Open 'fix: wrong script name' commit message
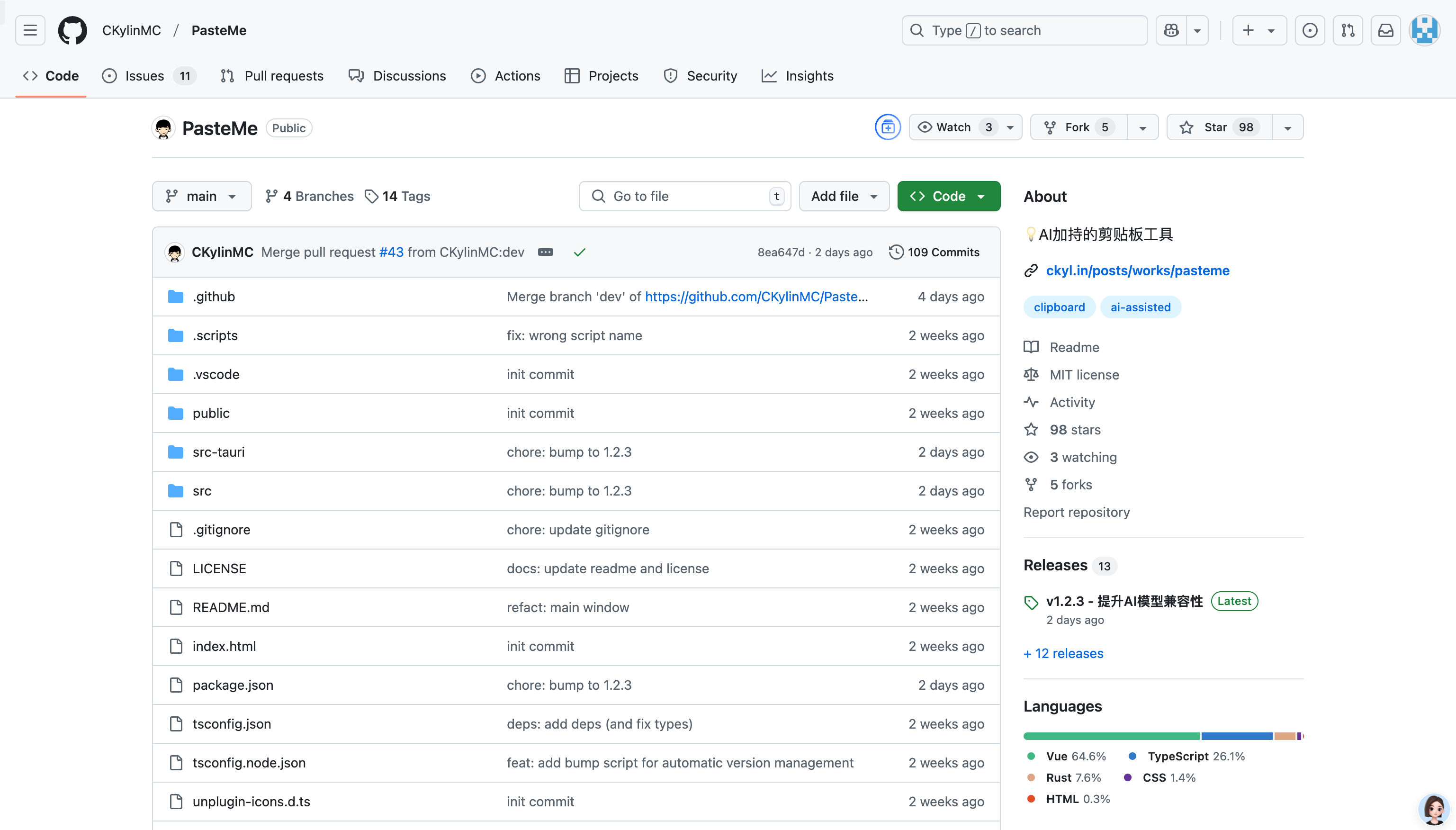 pos(575,335)
